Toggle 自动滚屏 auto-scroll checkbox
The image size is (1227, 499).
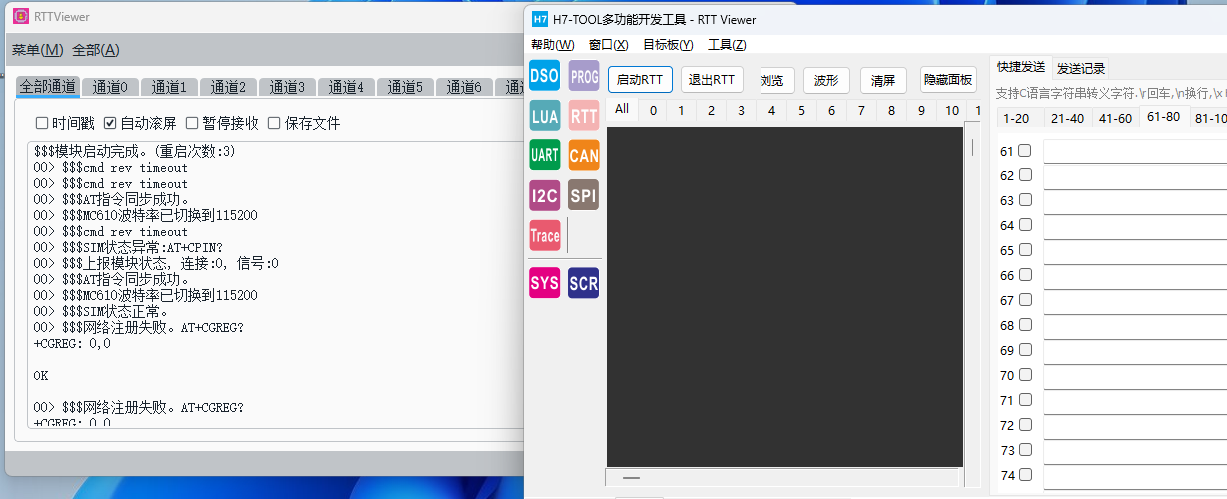coord(110,124)
